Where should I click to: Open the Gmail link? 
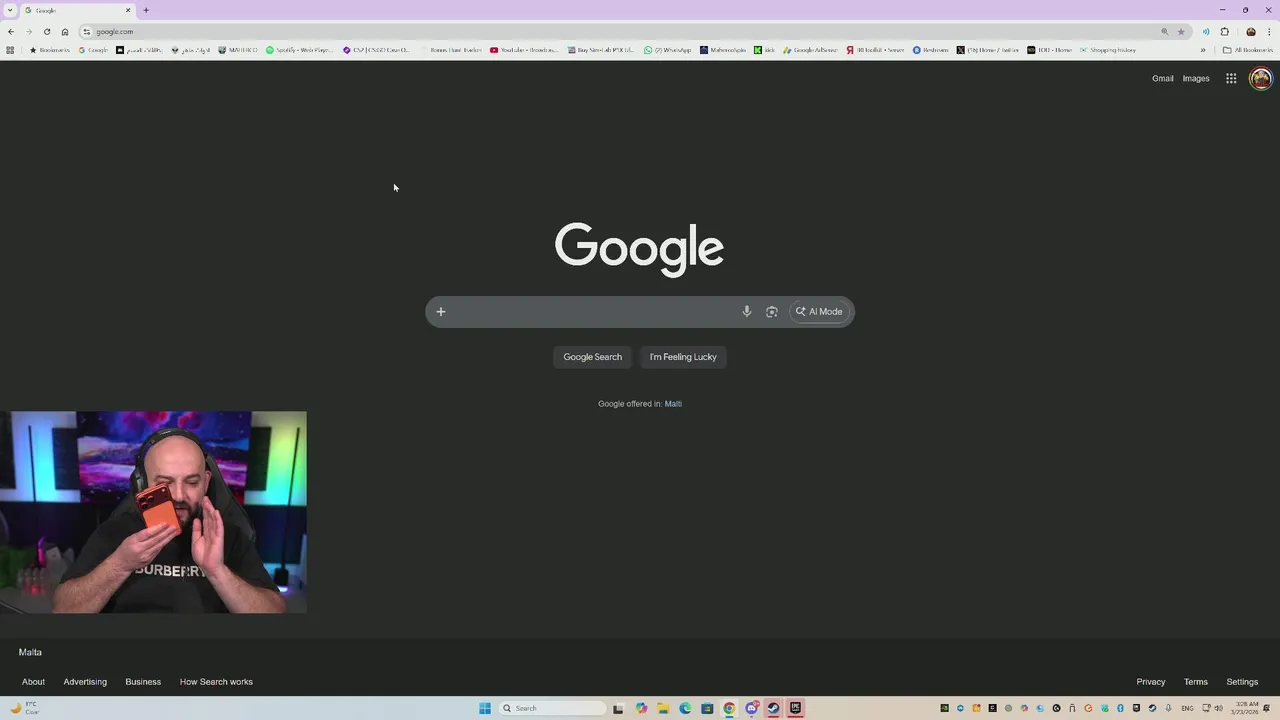(1162, 78)
